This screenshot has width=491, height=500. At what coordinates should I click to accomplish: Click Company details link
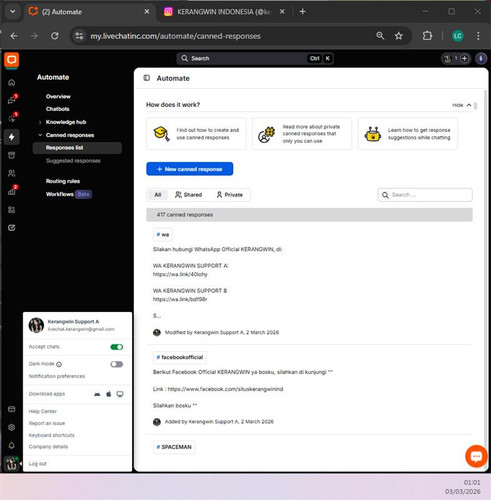tap(48, 447)
